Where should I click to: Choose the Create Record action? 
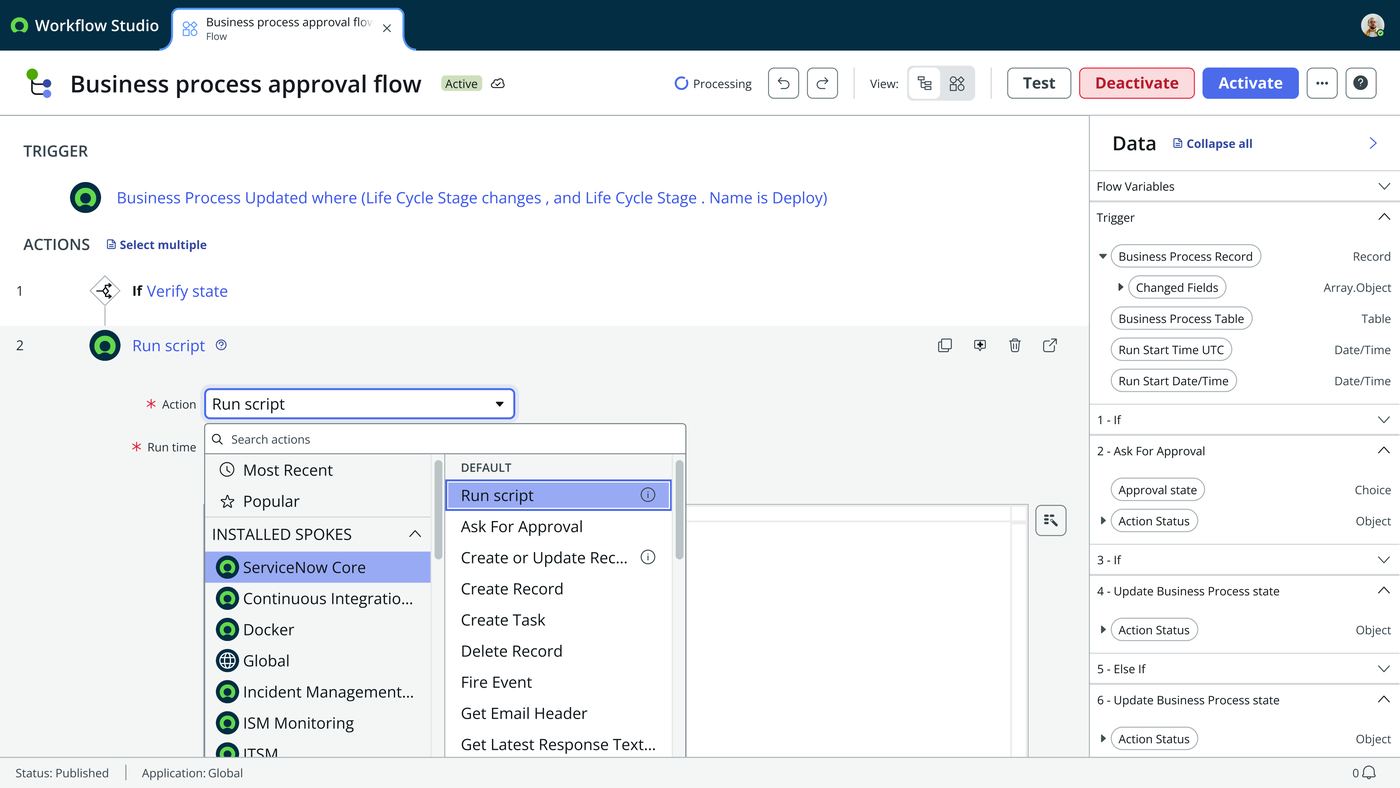coord(558,589)
